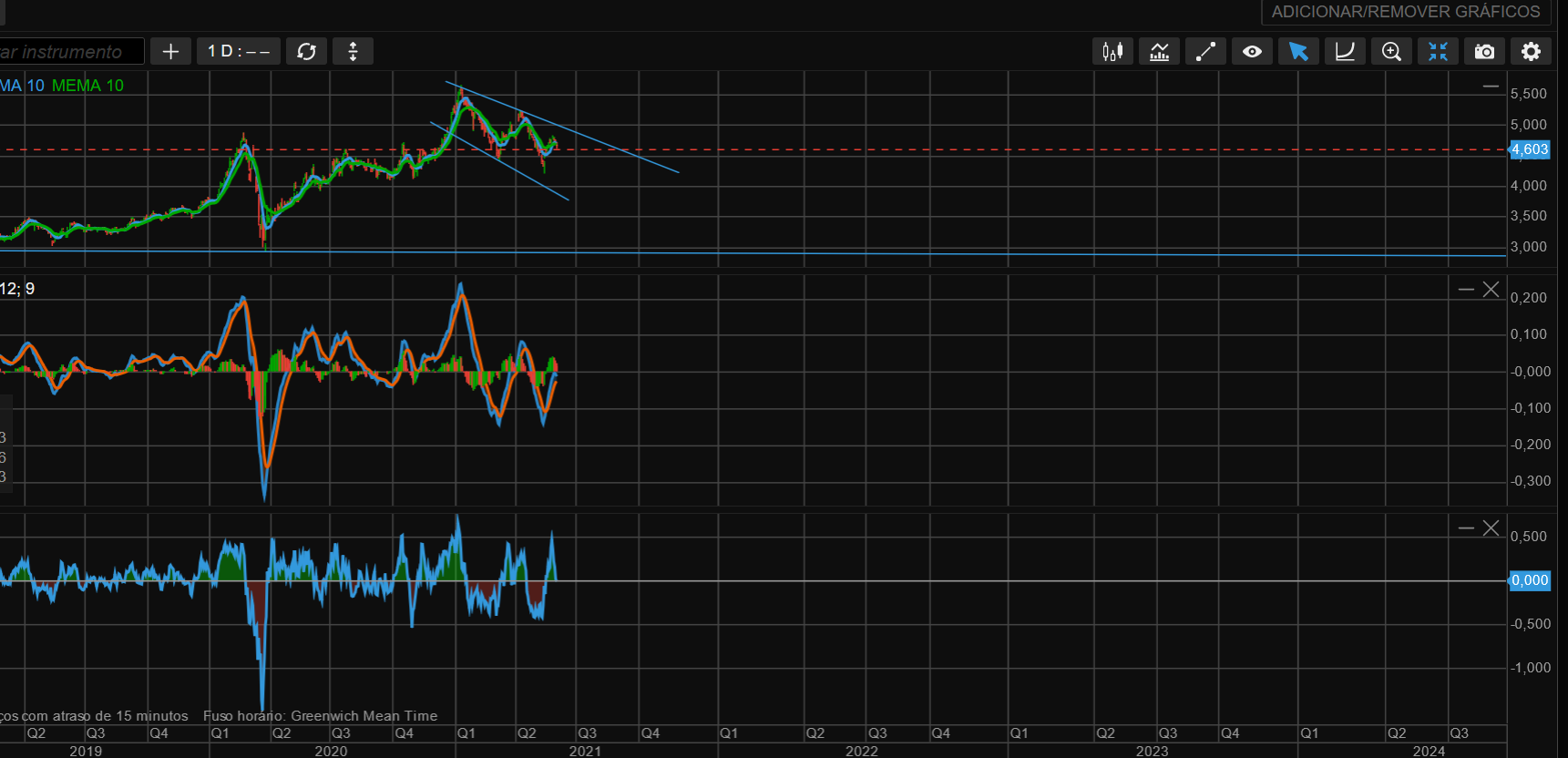Click the plus button to add instrument
The image size is (1568, 758).
(170, 52)
